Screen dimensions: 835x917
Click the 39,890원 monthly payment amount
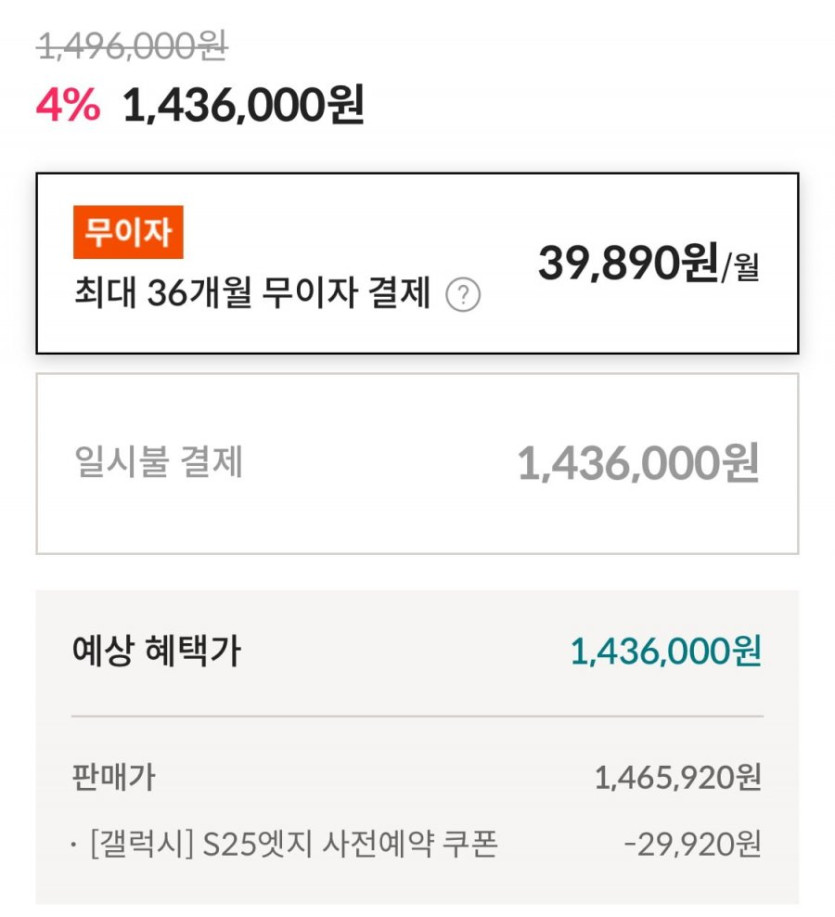pyautogui.click(x=628, y=264)
